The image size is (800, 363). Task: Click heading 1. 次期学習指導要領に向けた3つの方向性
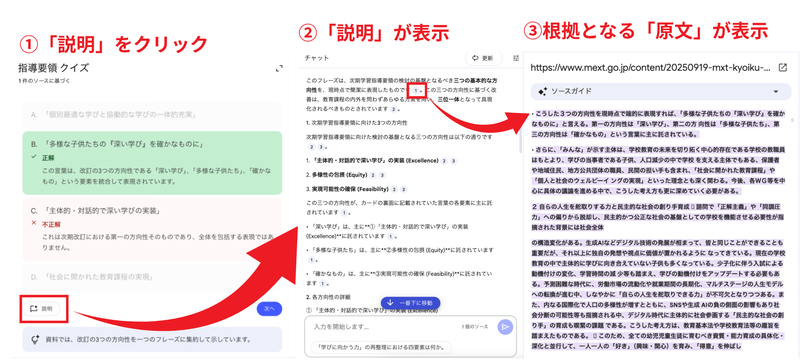[356, 123]
